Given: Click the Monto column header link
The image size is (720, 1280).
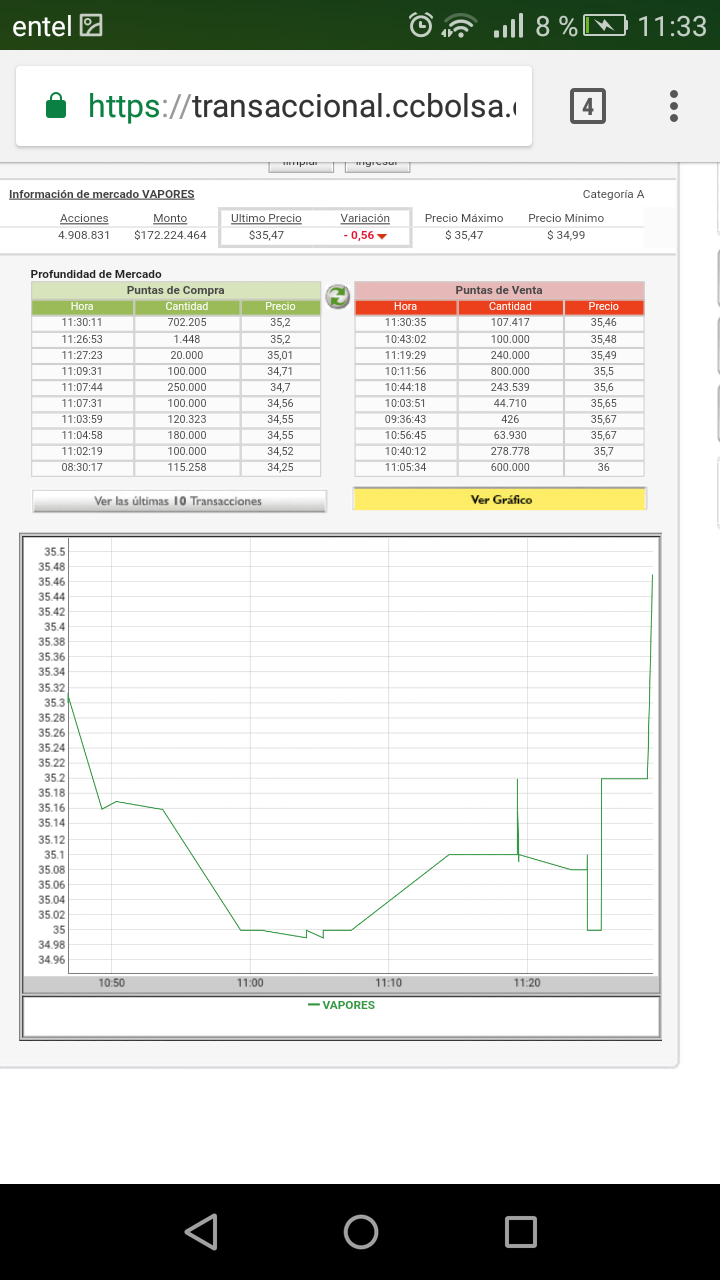Looking at the screenshot, I should (170, 218).
